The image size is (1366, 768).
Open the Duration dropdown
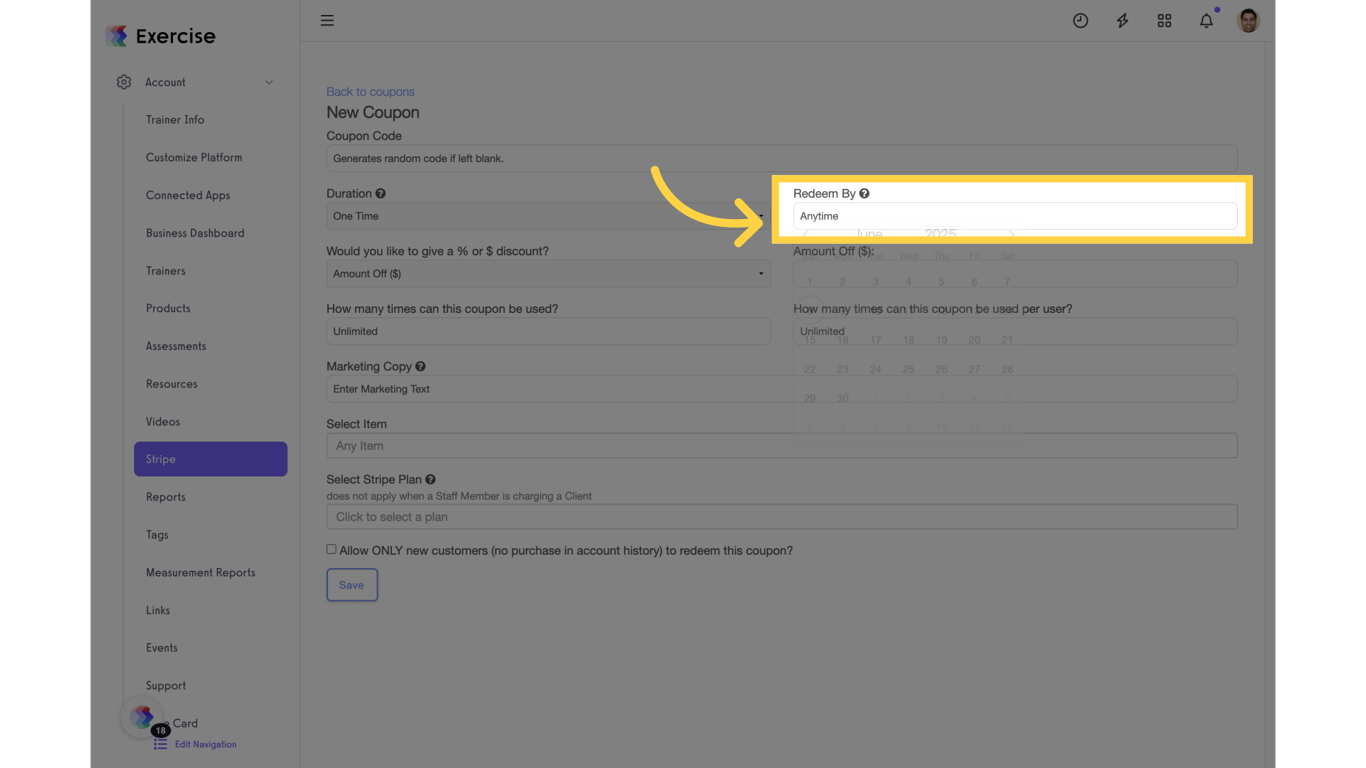click(547, 216)
